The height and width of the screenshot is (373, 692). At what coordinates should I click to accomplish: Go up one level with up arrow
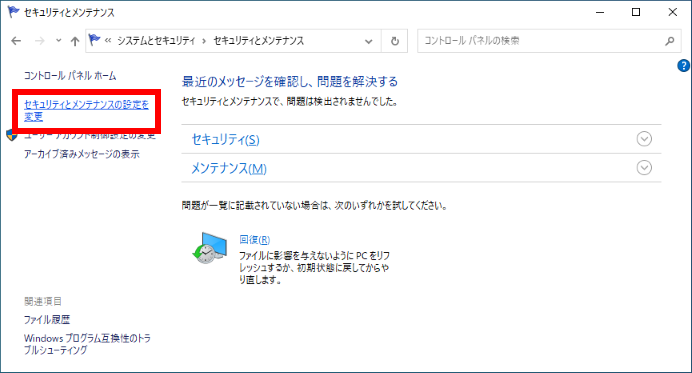click(75, 41)
